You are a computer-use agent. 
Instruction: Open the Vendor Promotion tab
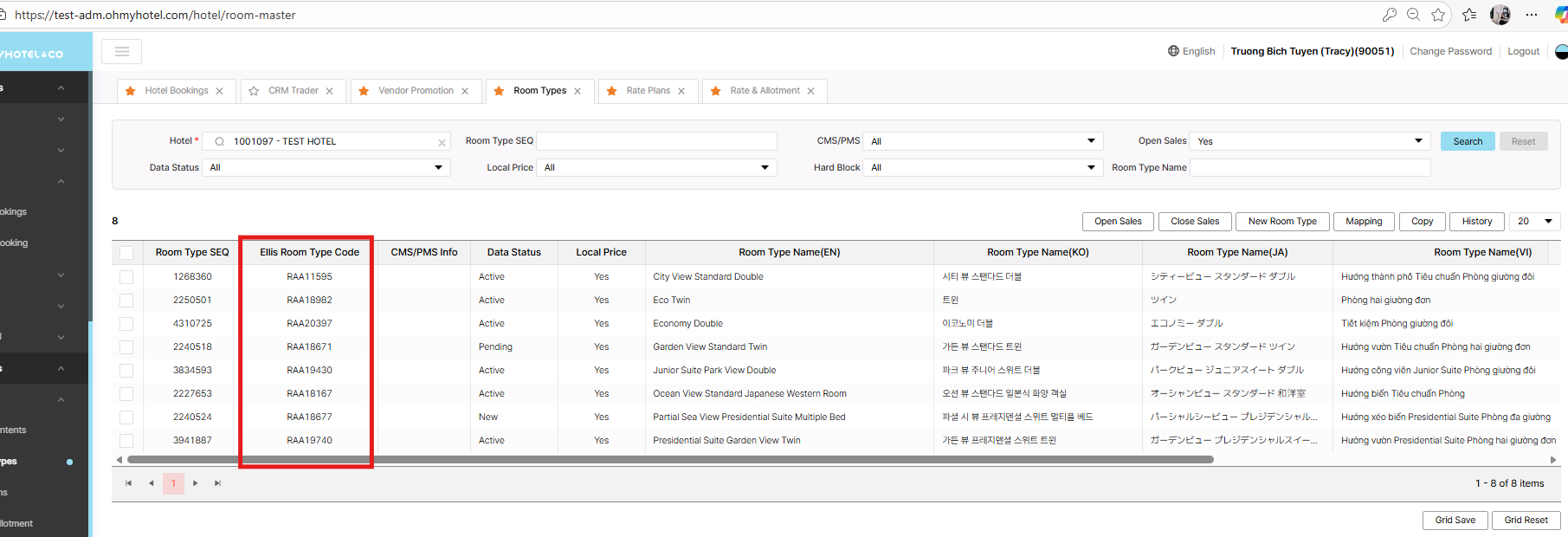point(416,91)
